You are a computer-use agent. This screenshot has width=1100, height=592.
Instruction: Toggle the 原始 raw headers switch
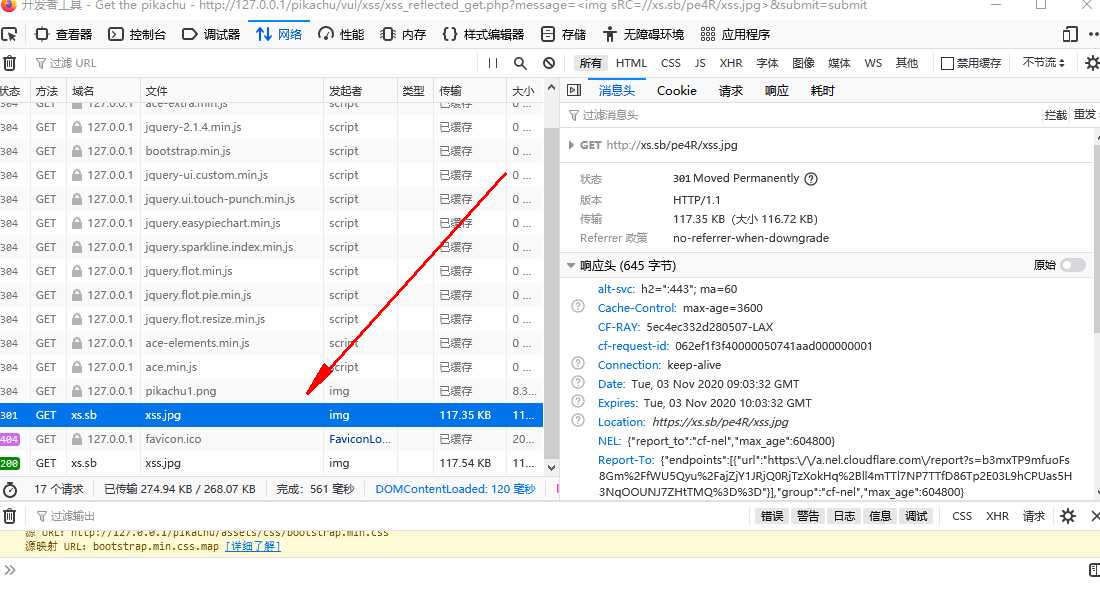point(1072,266)
